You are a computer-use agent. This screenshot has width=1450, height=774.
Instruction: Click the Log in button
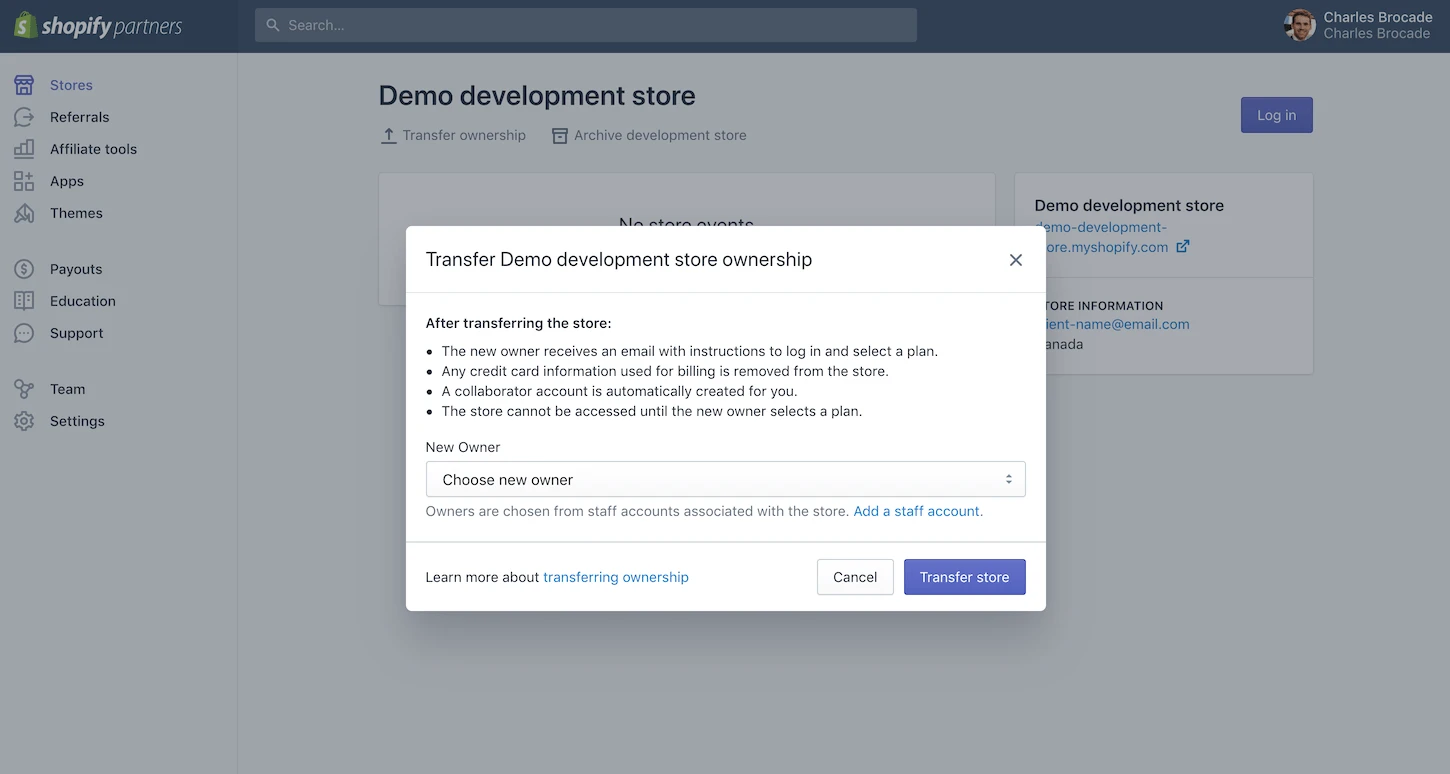1277,115
